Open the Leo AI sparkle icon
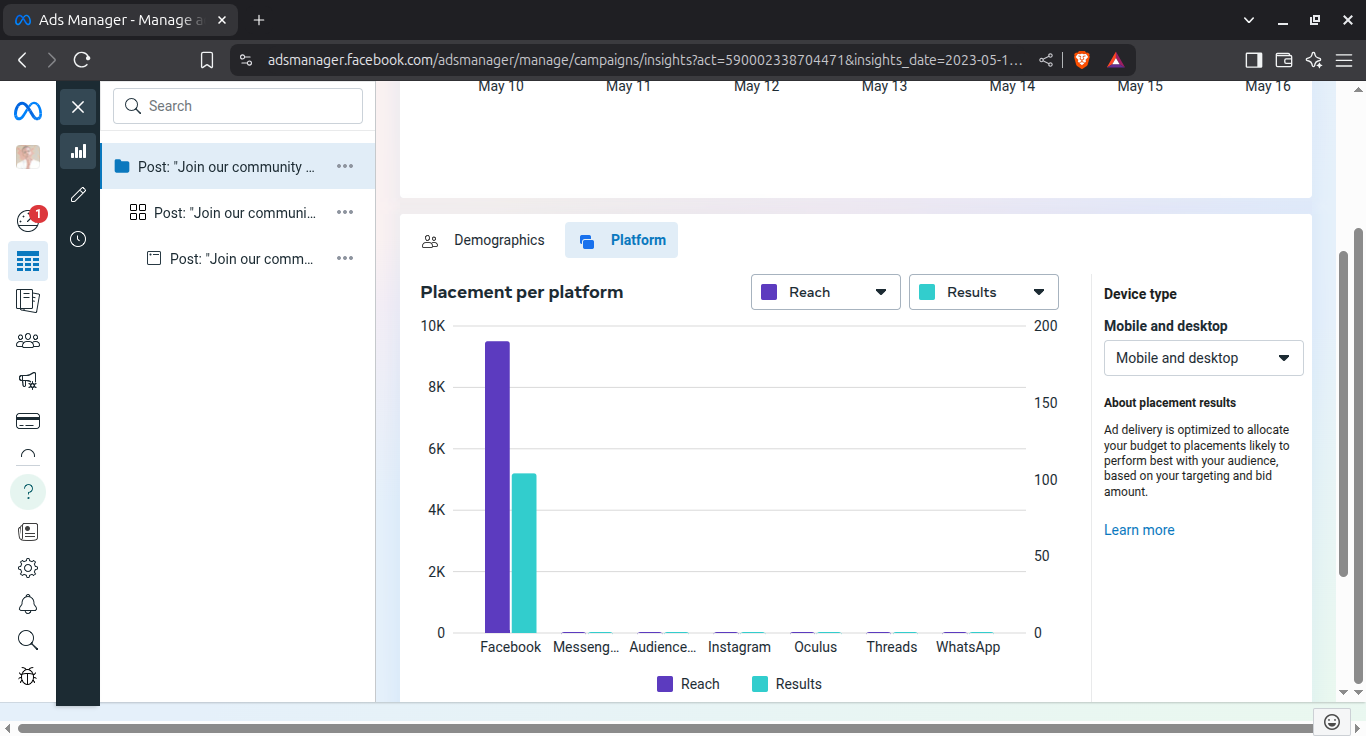 click(1314, 60)
